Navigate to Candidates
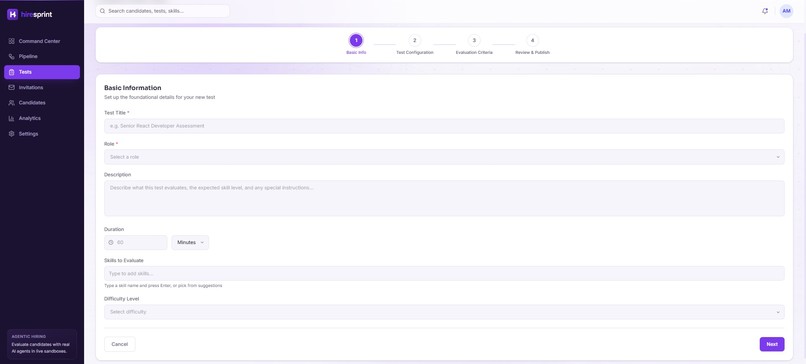 click(42, 103)
